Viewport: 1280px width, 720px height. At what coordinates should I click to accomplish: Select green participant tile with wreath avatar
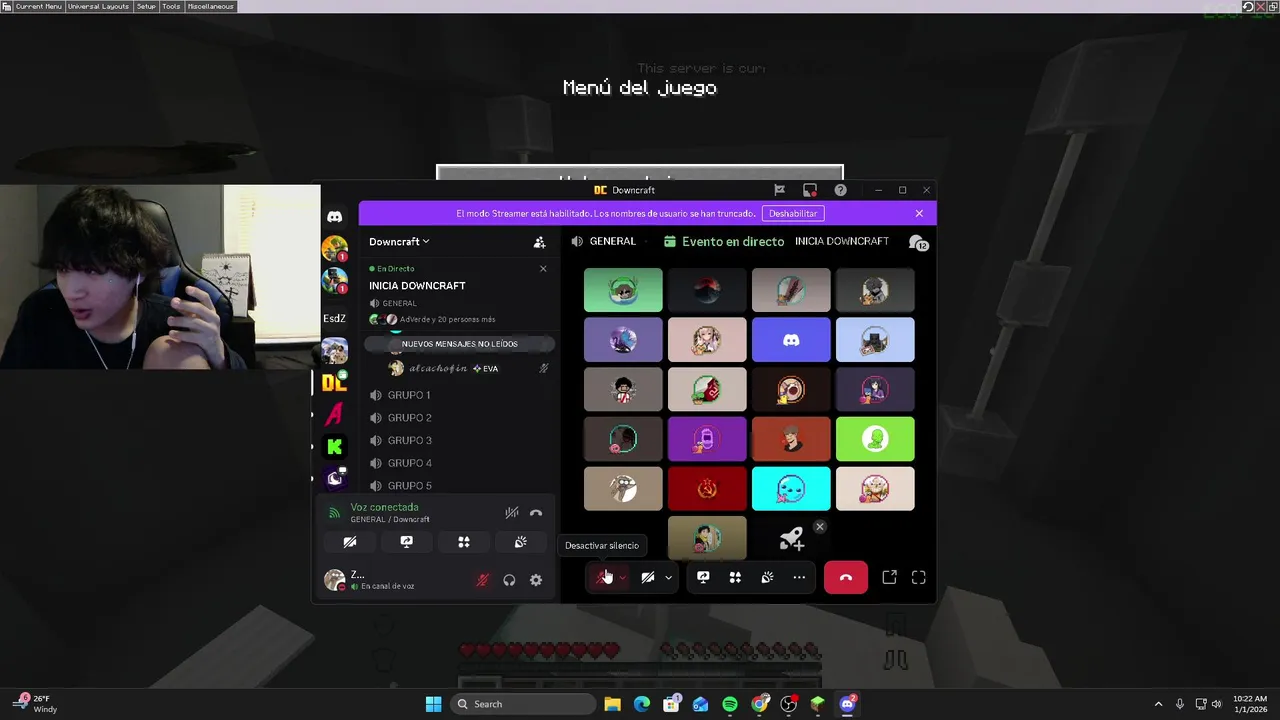[x=623, y=290]
